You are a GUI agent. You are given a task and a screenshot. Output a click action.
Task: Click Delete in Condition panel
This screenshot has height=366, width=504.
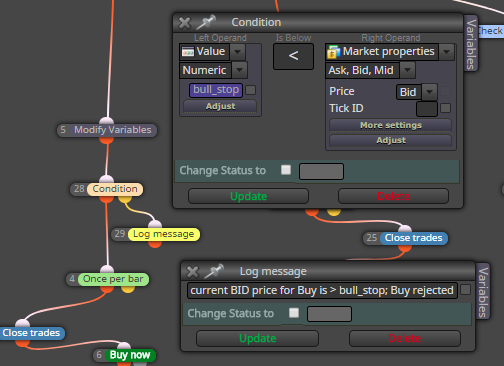(393, 196)
